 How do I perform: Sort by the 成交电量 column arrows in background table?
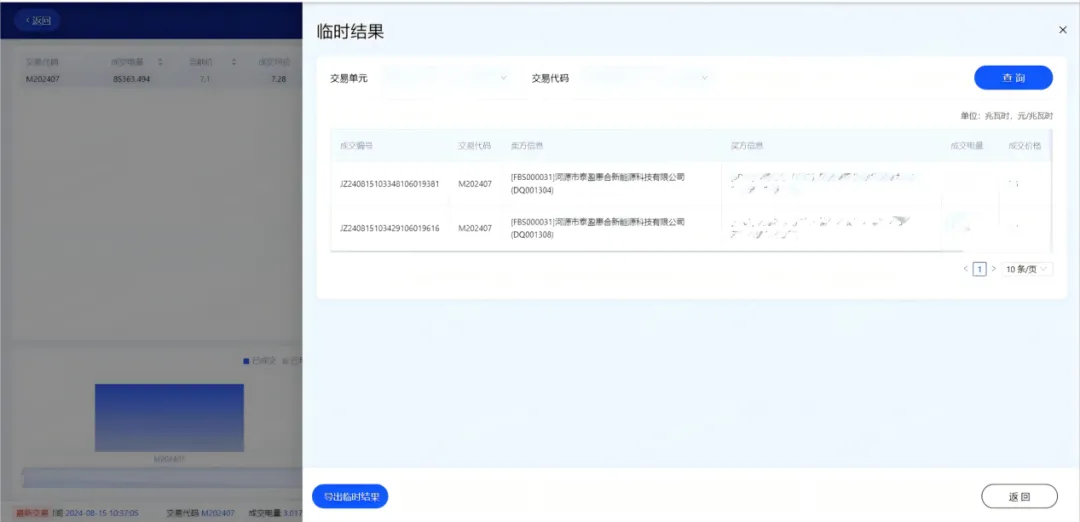pyautogui.click(x=160, y=62)
